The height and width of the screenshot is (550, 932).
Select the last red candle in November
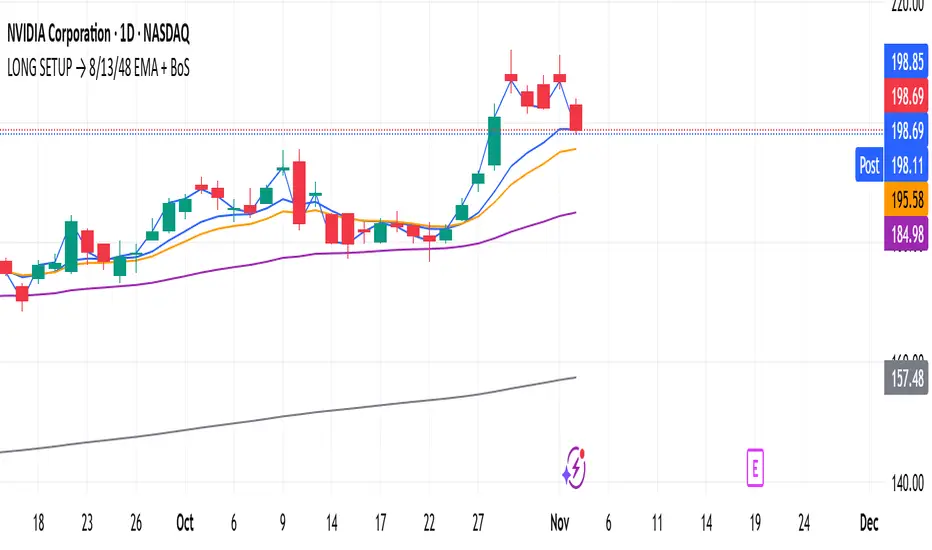575,117
